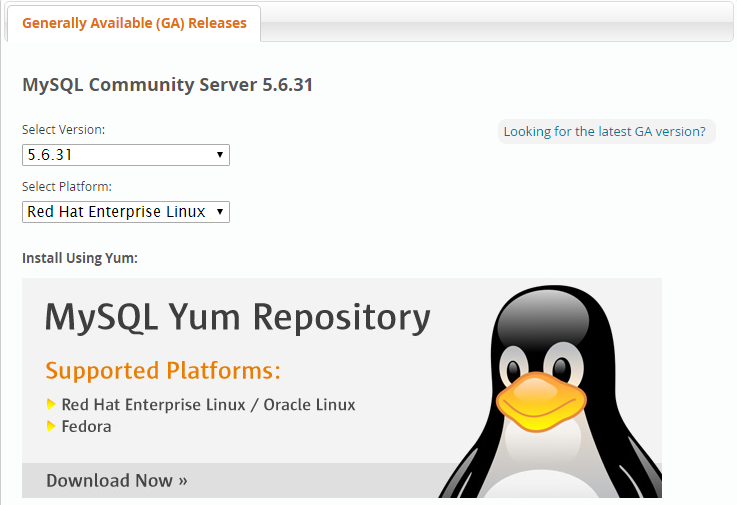Click the 'MySQL Community Server 5.6.31' heading
This screenshot has width=737, height=505.
pyautogui.click(x=167, y=85)
